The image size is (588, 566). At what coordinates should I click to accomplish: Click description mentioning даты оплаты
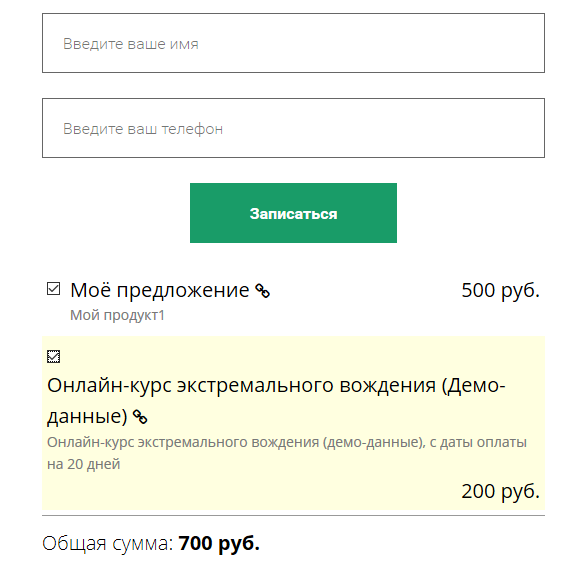tap(287, 453)
